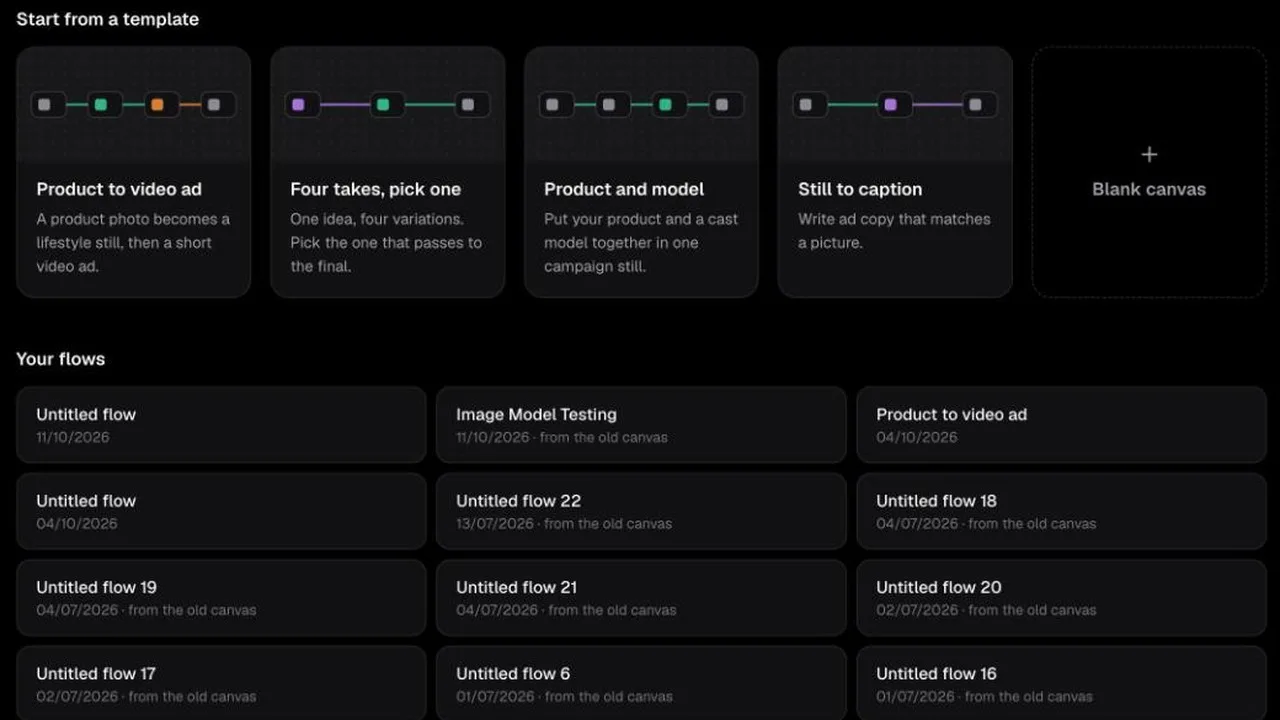This screenshot has width=1280, height=720.
Task: Open Untitled flow 6
Action: point(641,683)
